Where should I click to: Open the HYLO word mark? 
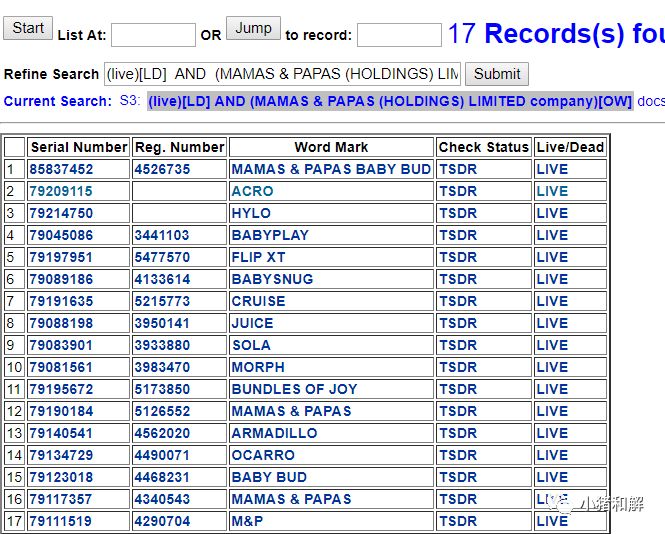point(251,213)
